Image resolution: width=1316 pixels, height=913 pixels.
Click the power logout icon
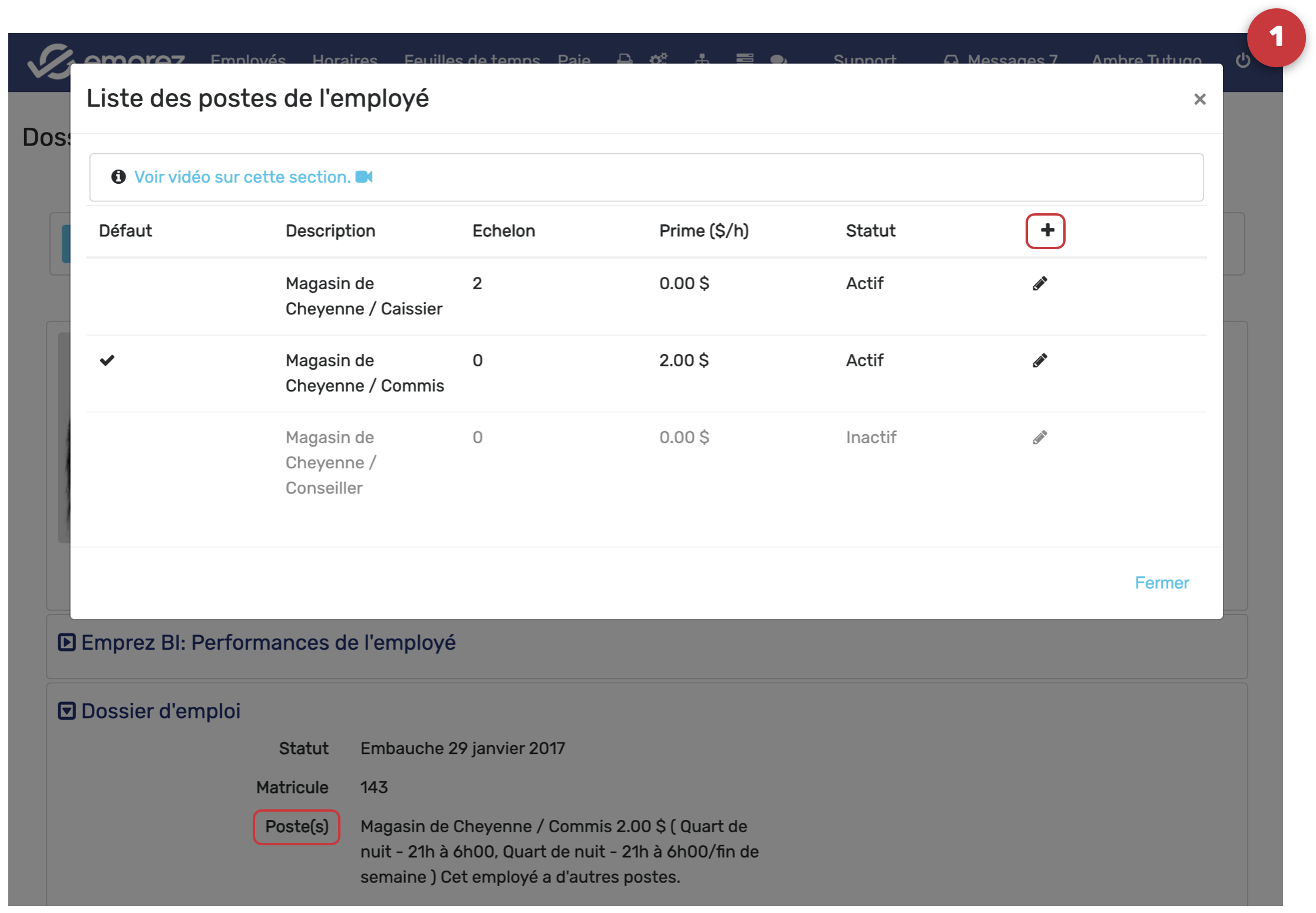click(x=1242, y=60)
